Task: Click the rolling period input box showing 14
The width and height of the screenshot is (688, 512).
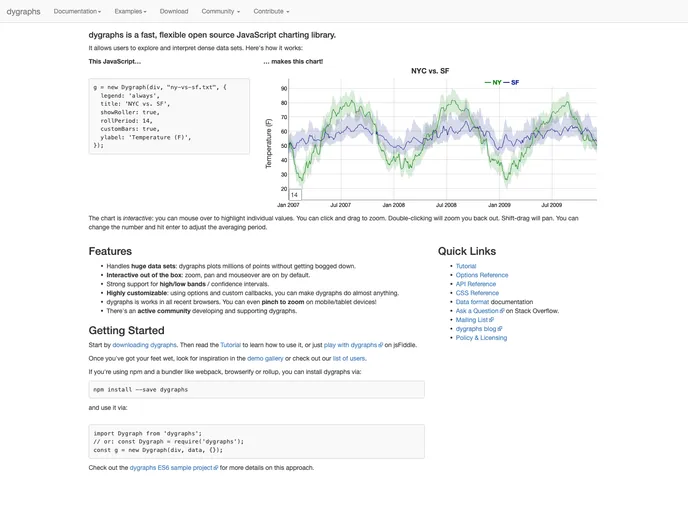Action: (x=295, y=194)
